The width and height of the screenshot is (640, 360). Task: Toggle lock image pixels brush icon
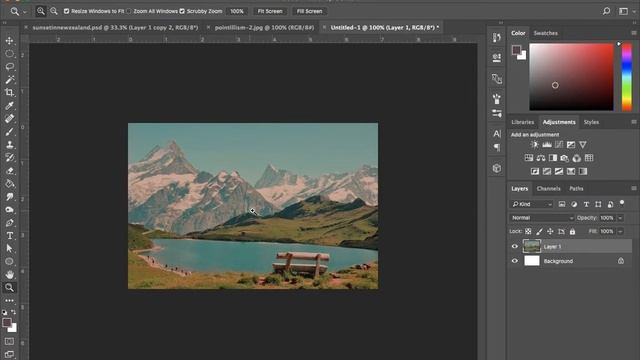coord(539,231)
